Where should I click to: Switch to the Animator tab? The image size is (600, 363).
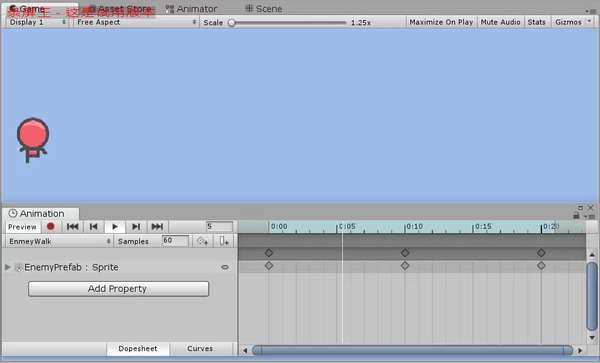click(192, 8)
